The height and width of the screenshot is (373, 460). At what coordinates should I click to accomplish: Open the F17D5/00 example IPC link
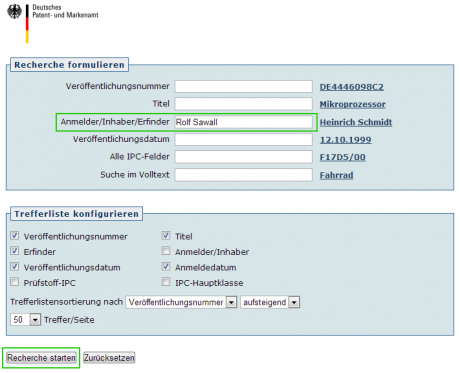[342, 157]
